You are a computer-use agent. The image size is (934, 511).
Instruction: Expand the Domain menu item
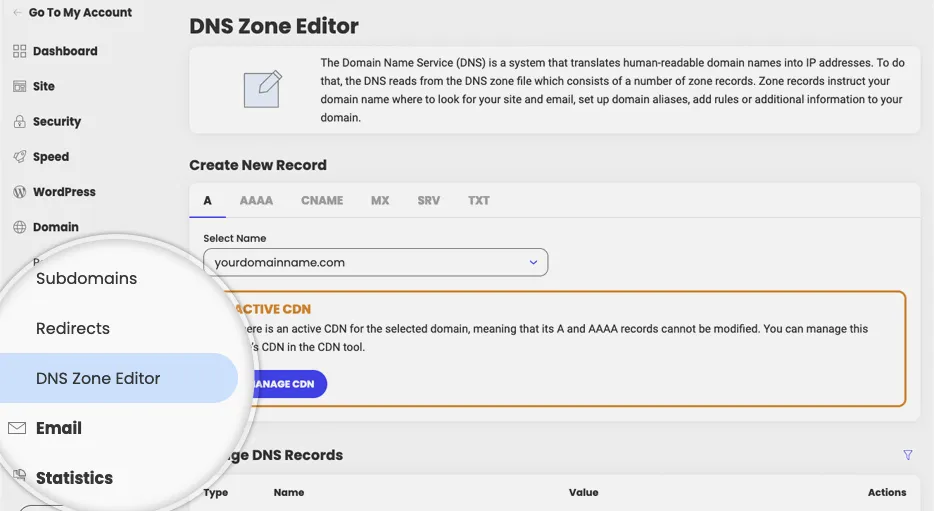click(x=55, y=227)
